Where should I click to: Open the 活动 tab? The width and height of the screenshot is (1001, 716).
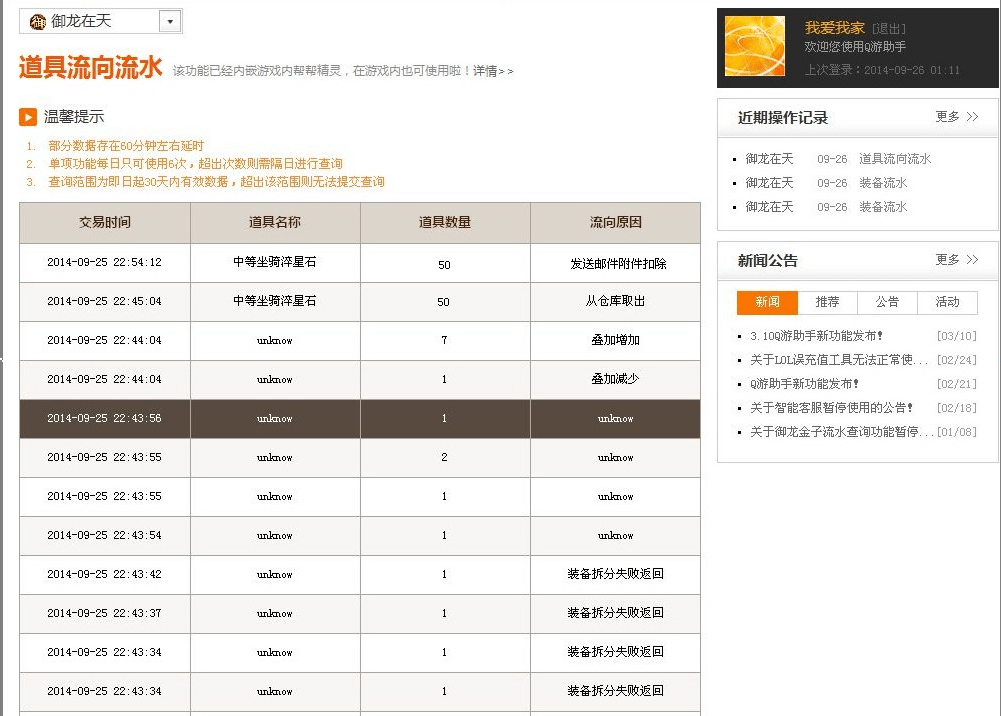(947, 302)
